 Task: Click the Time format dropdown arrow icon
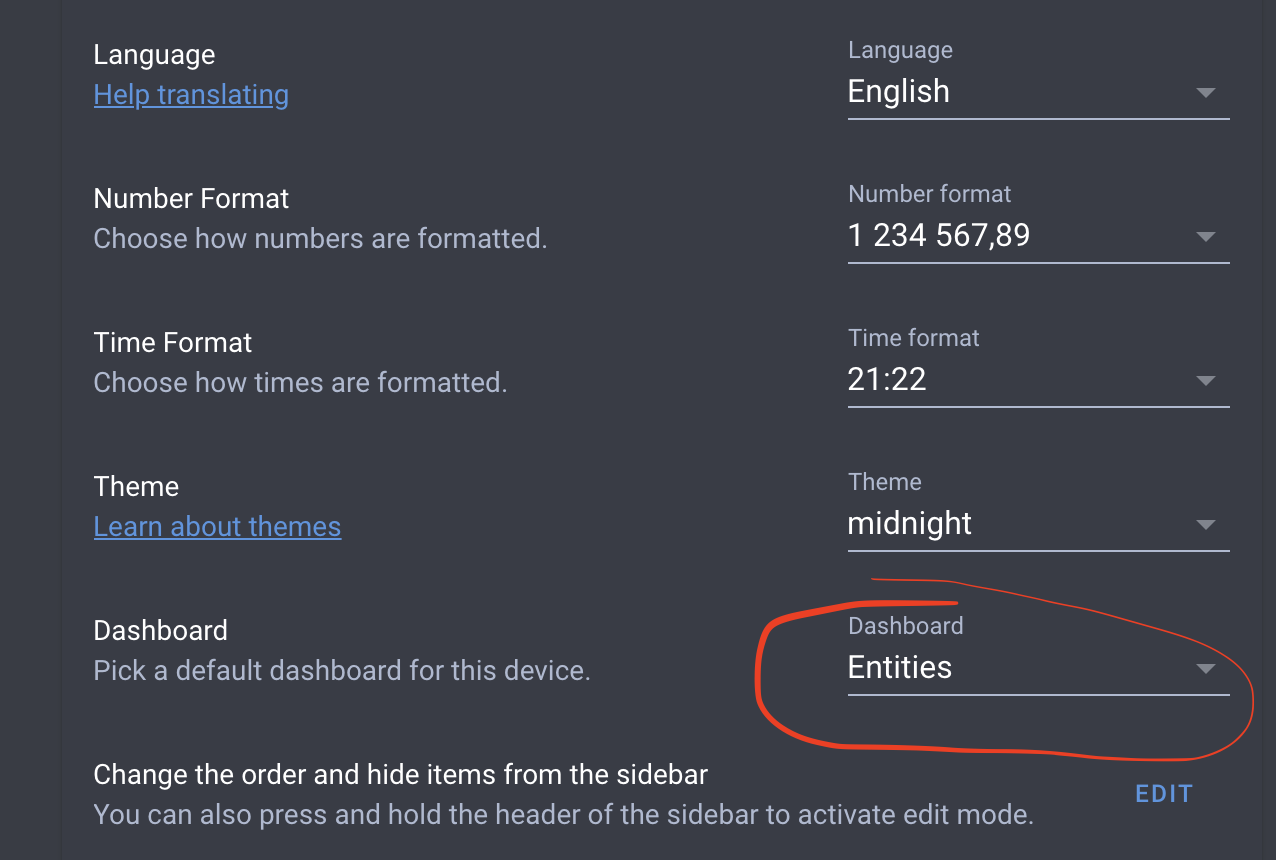coord(1205,381)
